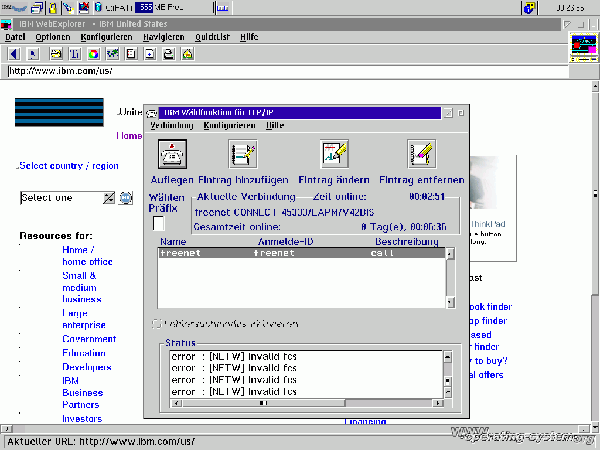Click the Home page house icon
Image resolution: width=600 pixels, height=450 pixels.
coord(188,54)
